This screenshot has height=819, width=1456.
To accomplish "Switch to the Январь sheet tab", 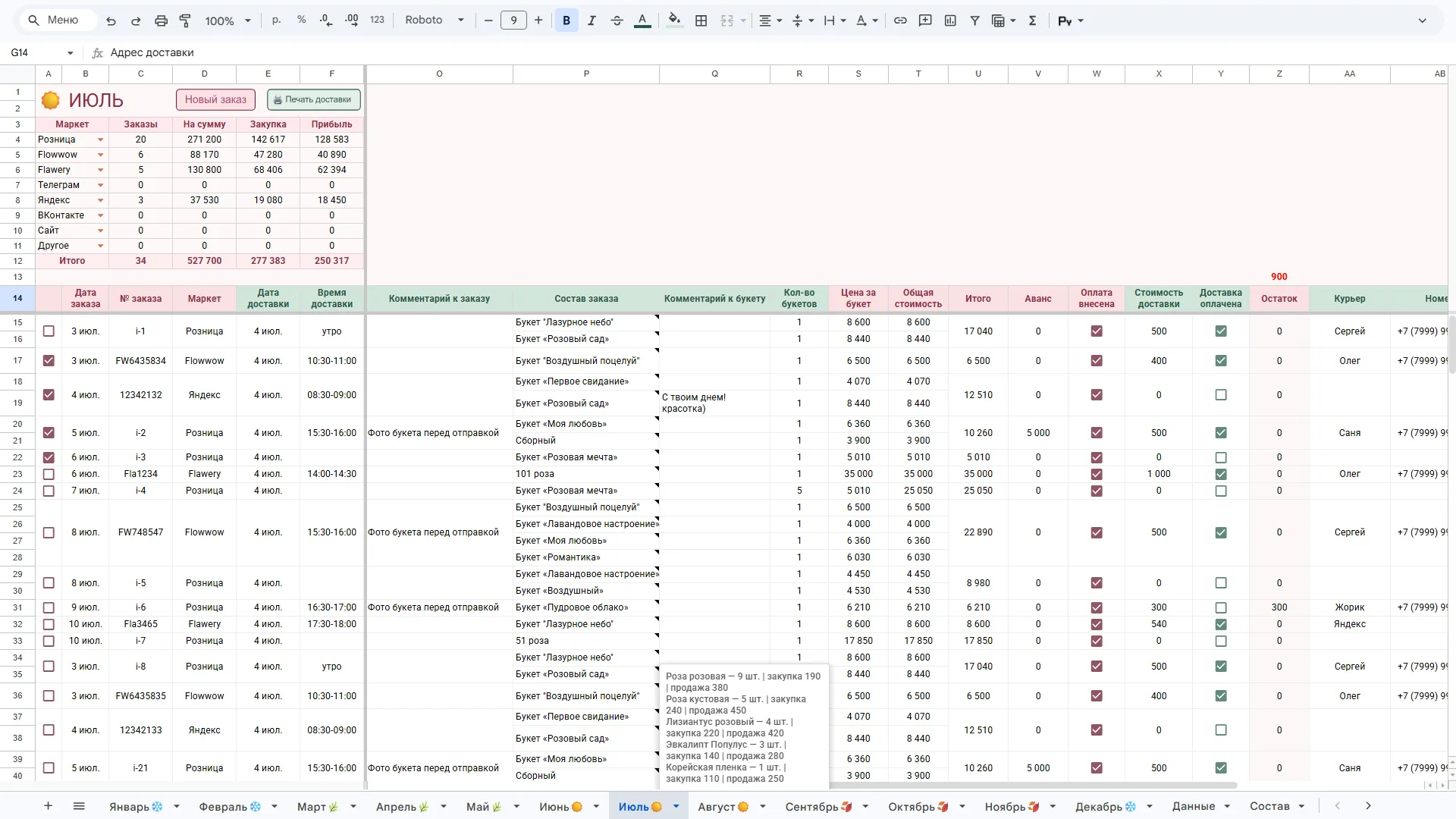I will pyautogui.click(x=136, y=806).
